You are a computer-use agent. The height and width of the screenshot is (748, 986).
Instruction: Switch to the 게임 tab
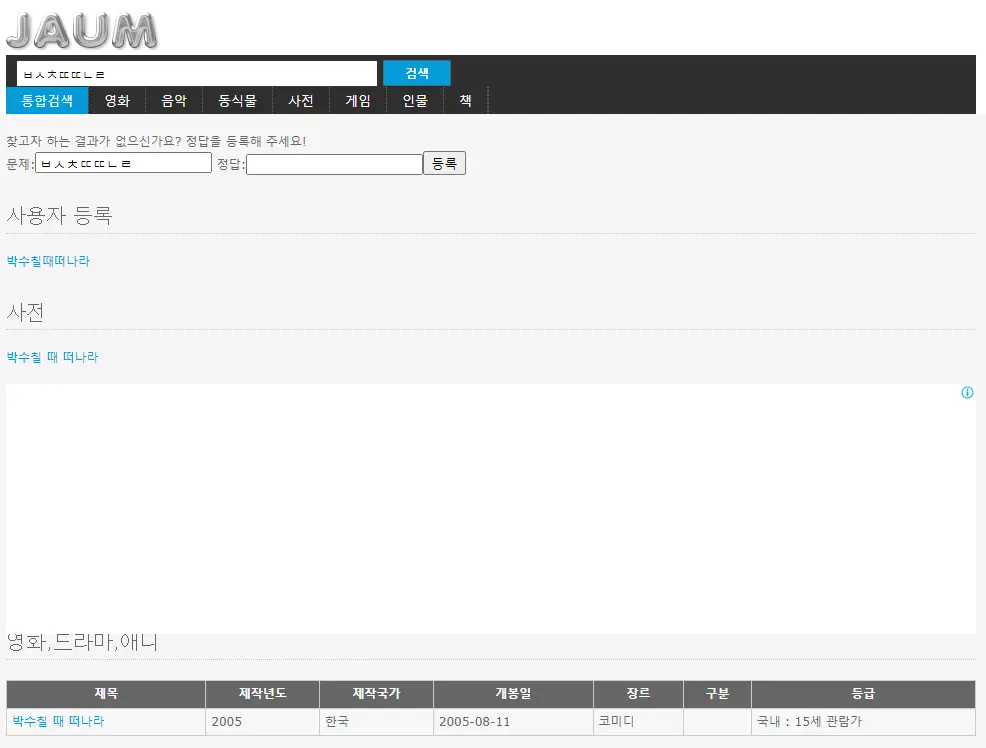point(358,101)
